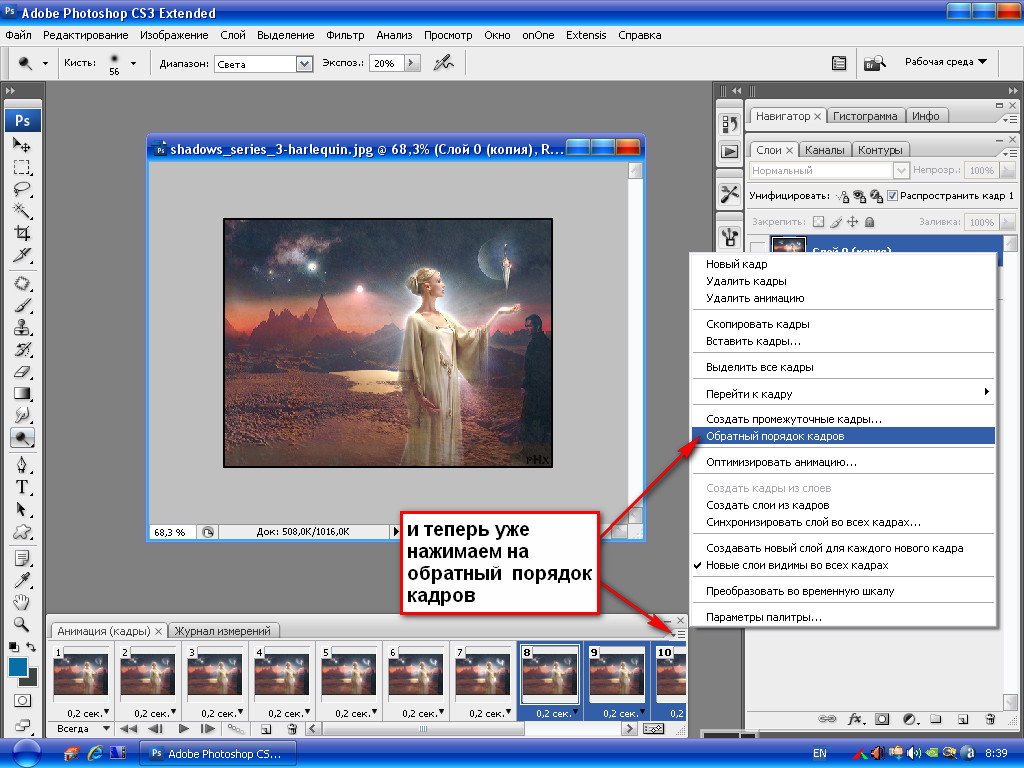Viewport: 1024px width, 768px height.
Task: Select the Gradient tool
Action: tap(22, 394)
